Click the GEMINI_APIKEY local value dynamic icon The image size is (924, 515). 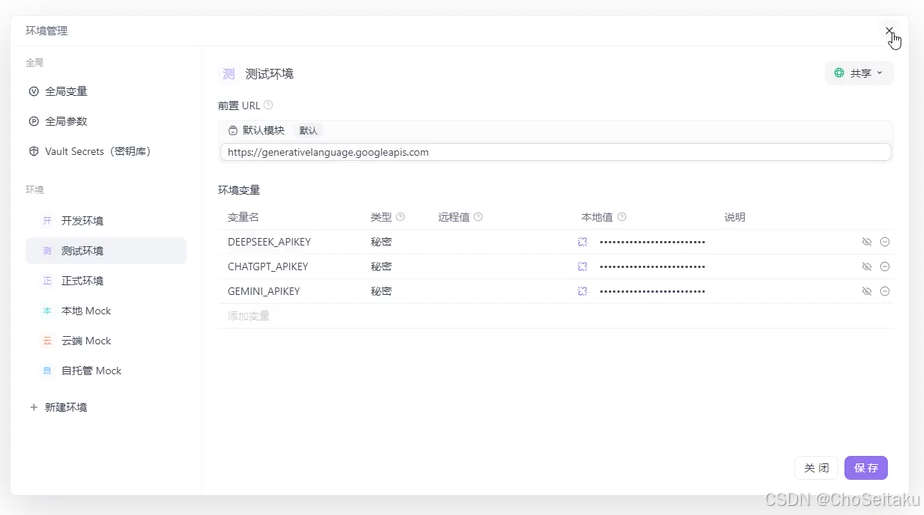click(x=582, y=291)
